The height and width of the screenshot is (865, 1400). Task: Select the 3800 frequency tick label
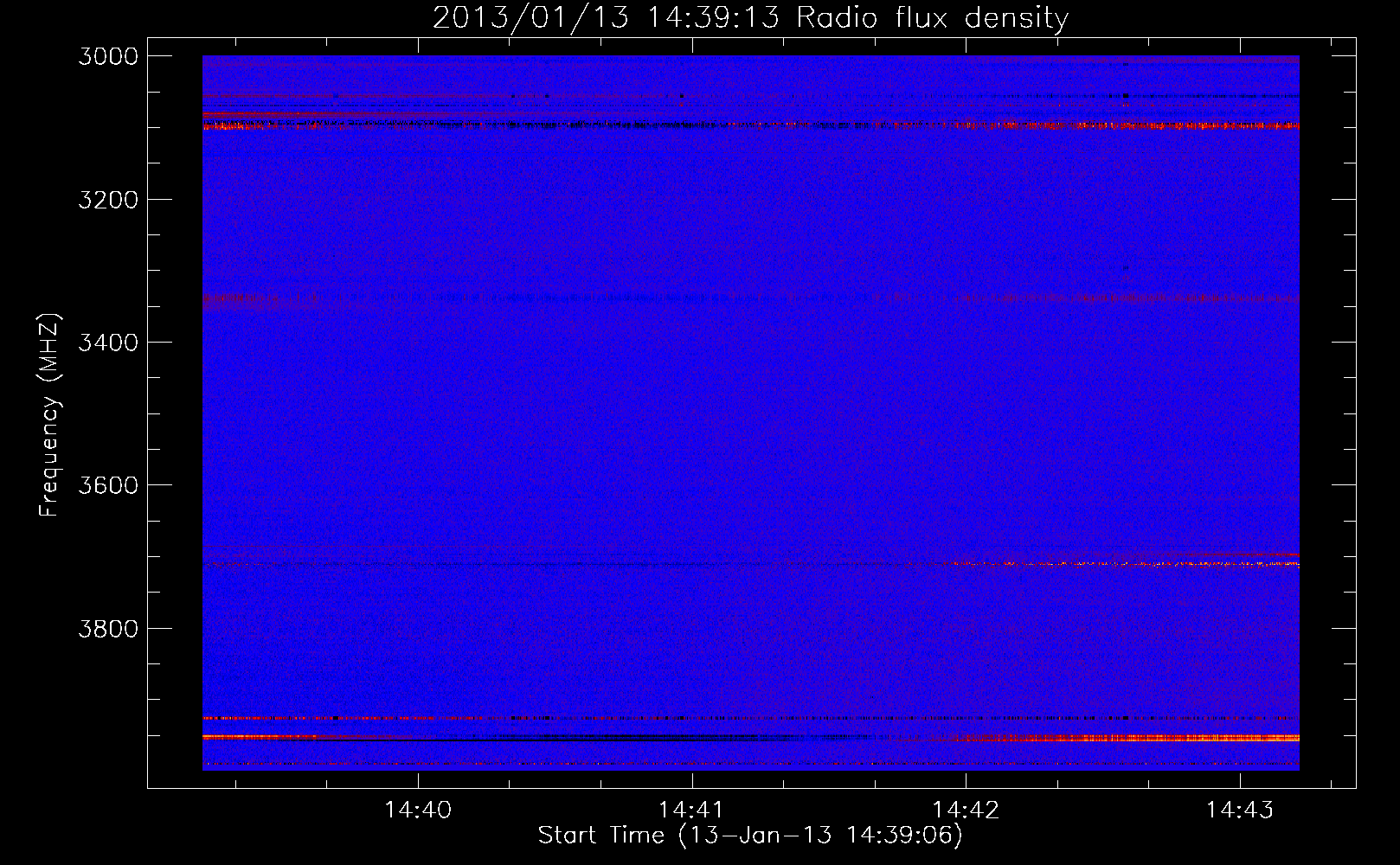pyautogui.click(x=108, y=628)
